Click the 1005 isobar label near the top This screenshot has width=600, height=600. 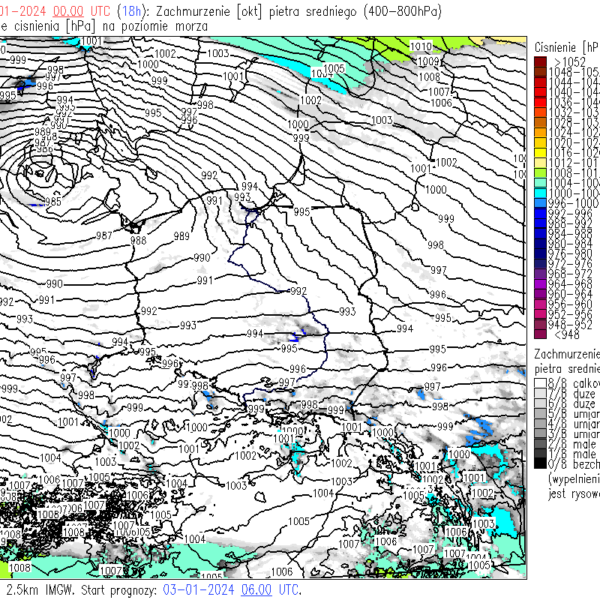pyautogui.click(x=335, y=68)
